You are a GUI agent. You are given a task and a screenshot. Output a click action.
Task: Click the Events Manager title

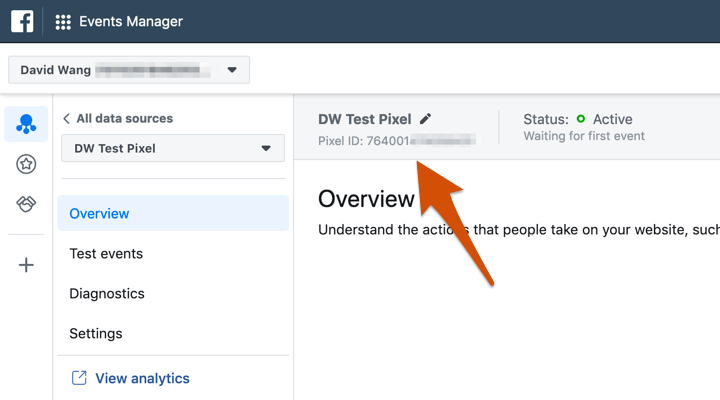(x=131, y=22)
